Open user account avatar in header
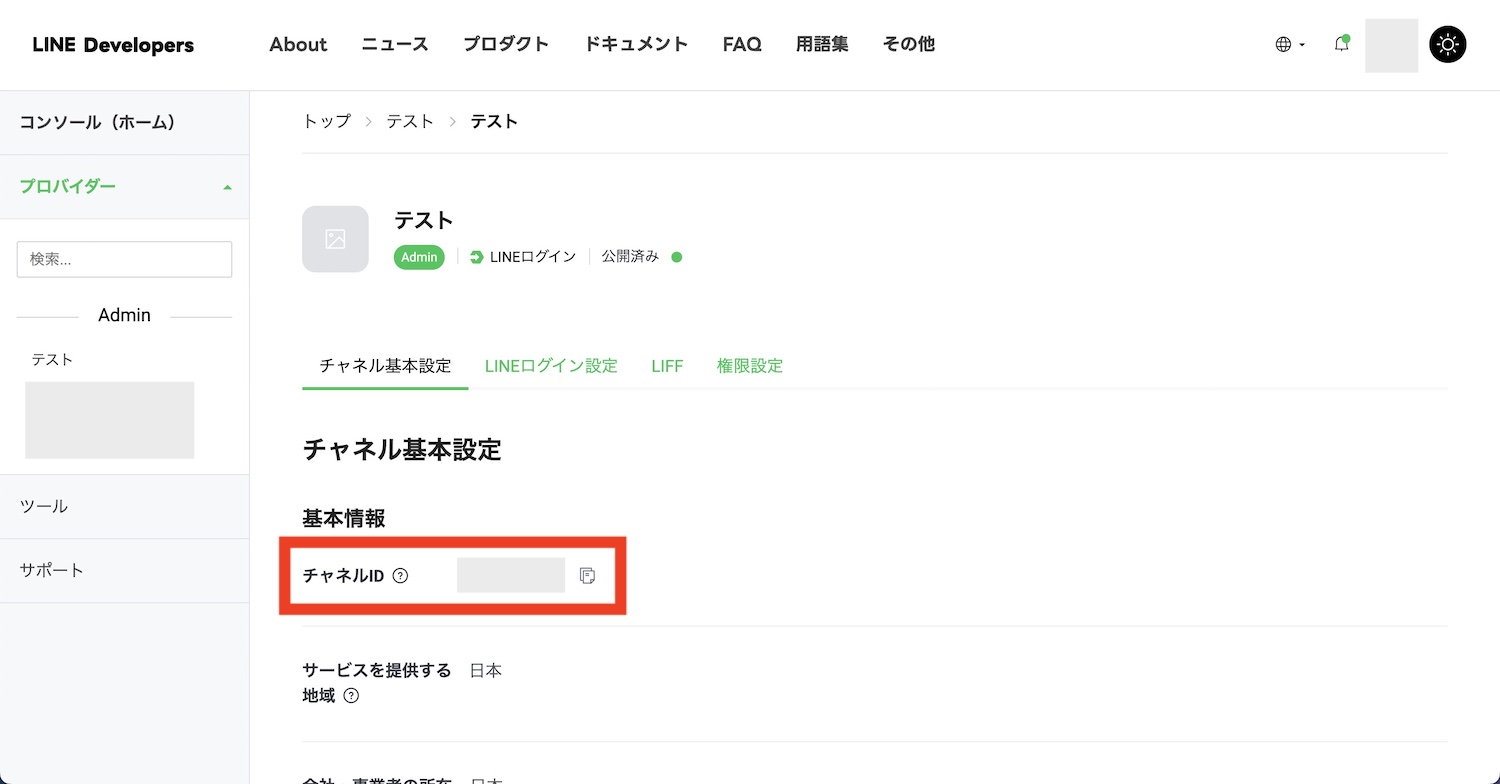 click(1391, 45)
